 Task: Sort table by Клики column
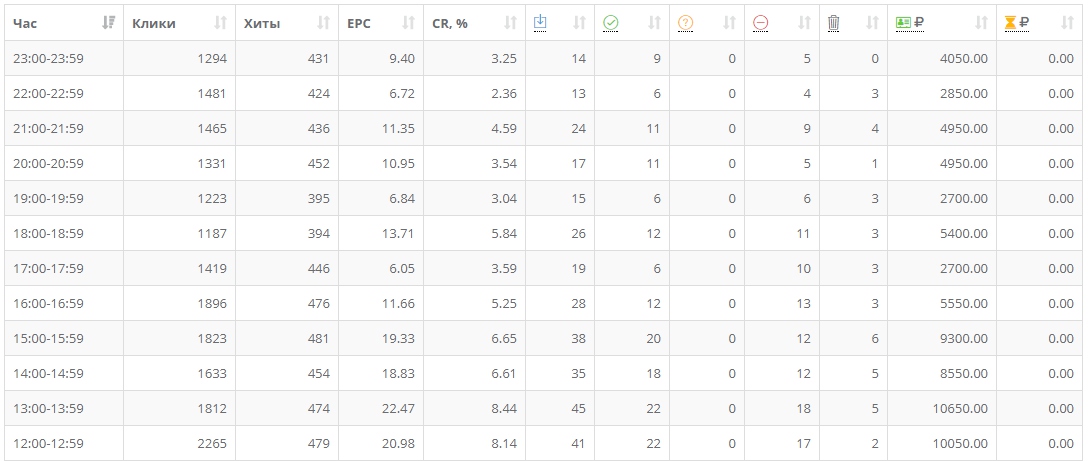(220, 23)
